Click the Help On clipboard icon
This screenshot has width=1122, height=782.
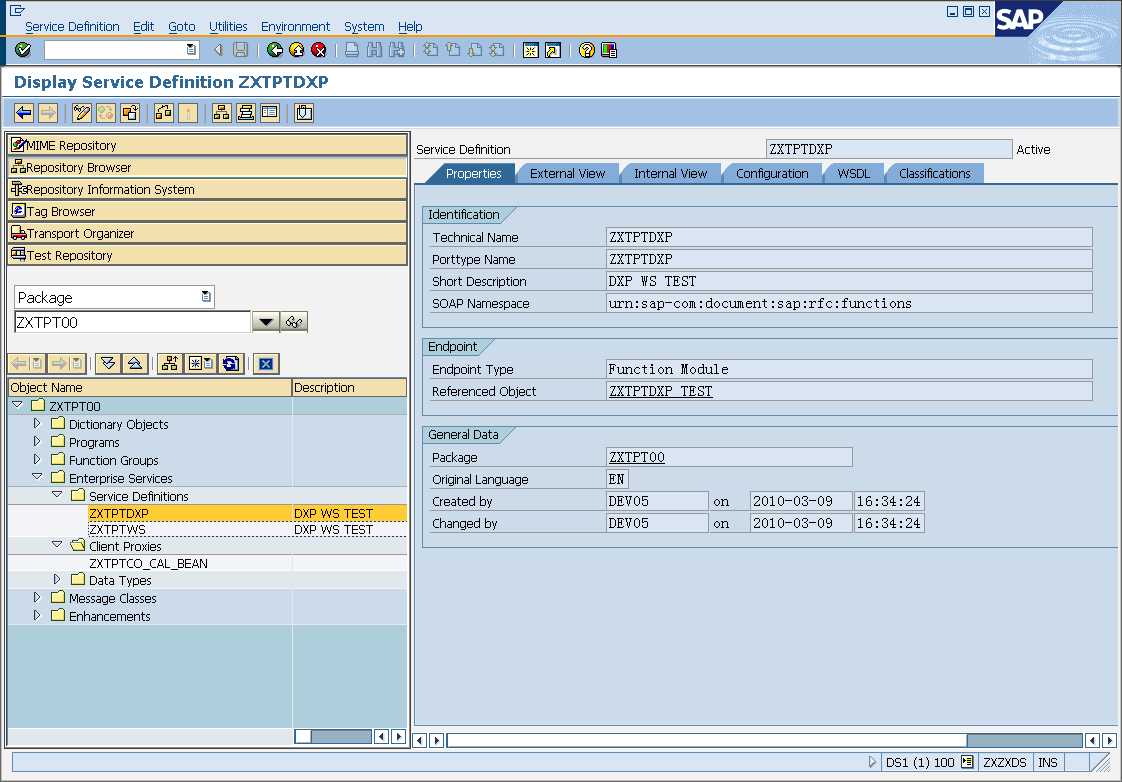coord(304,112)
